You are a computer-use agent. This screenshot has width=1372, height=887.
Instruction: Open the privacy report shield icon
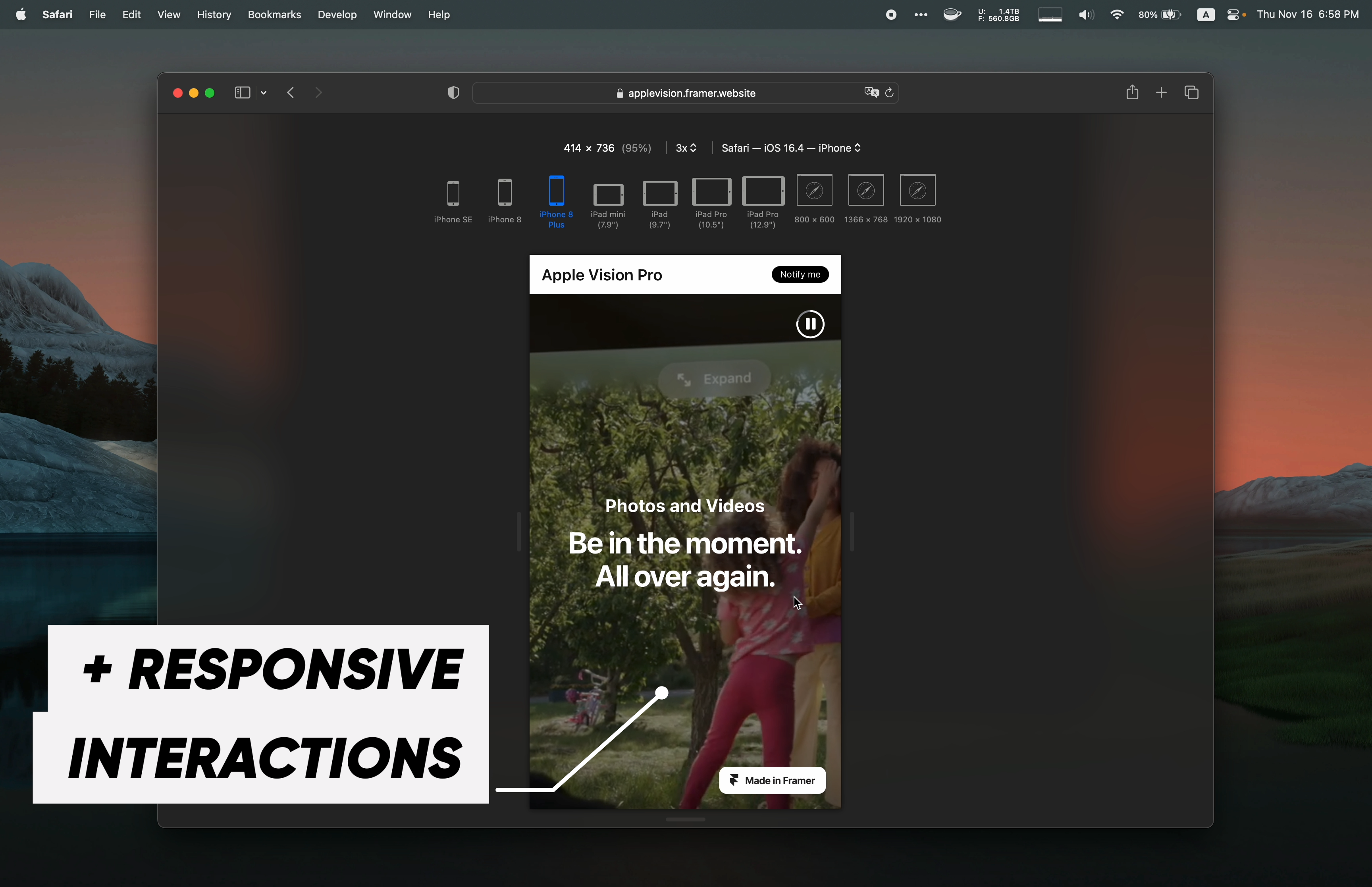pos(454,93)
